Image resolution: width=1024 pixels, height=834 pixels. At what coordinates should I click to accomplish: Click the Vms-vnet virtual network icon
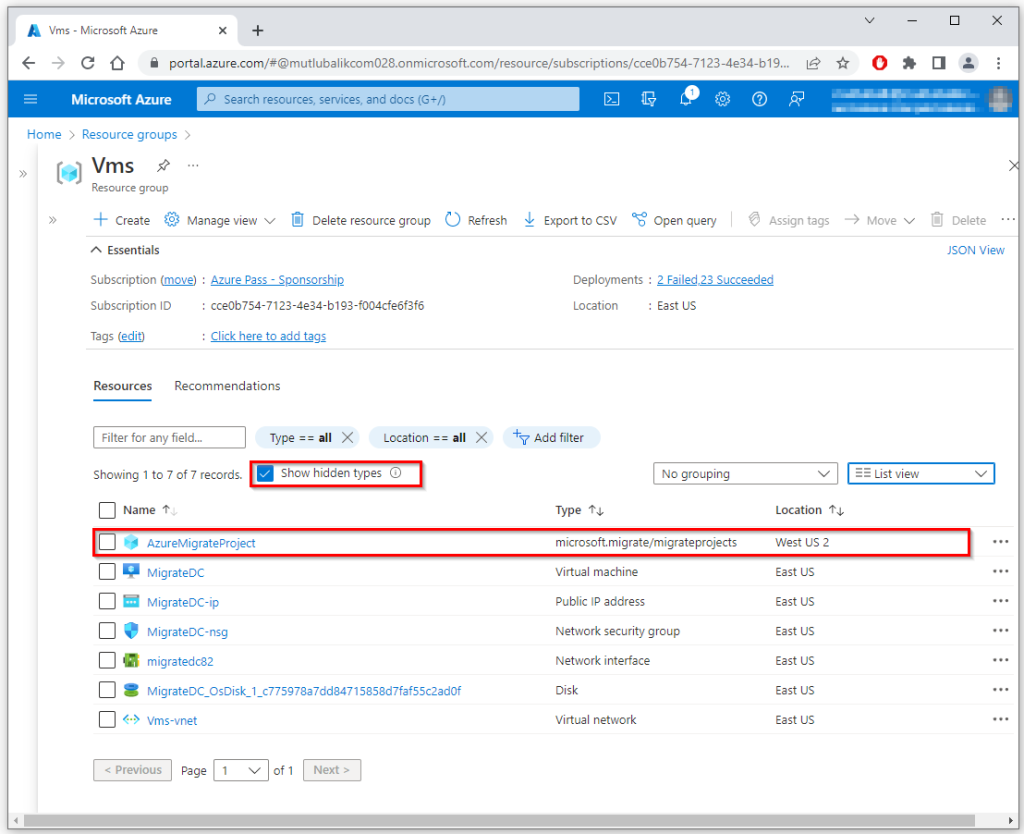tap(131, 720)
